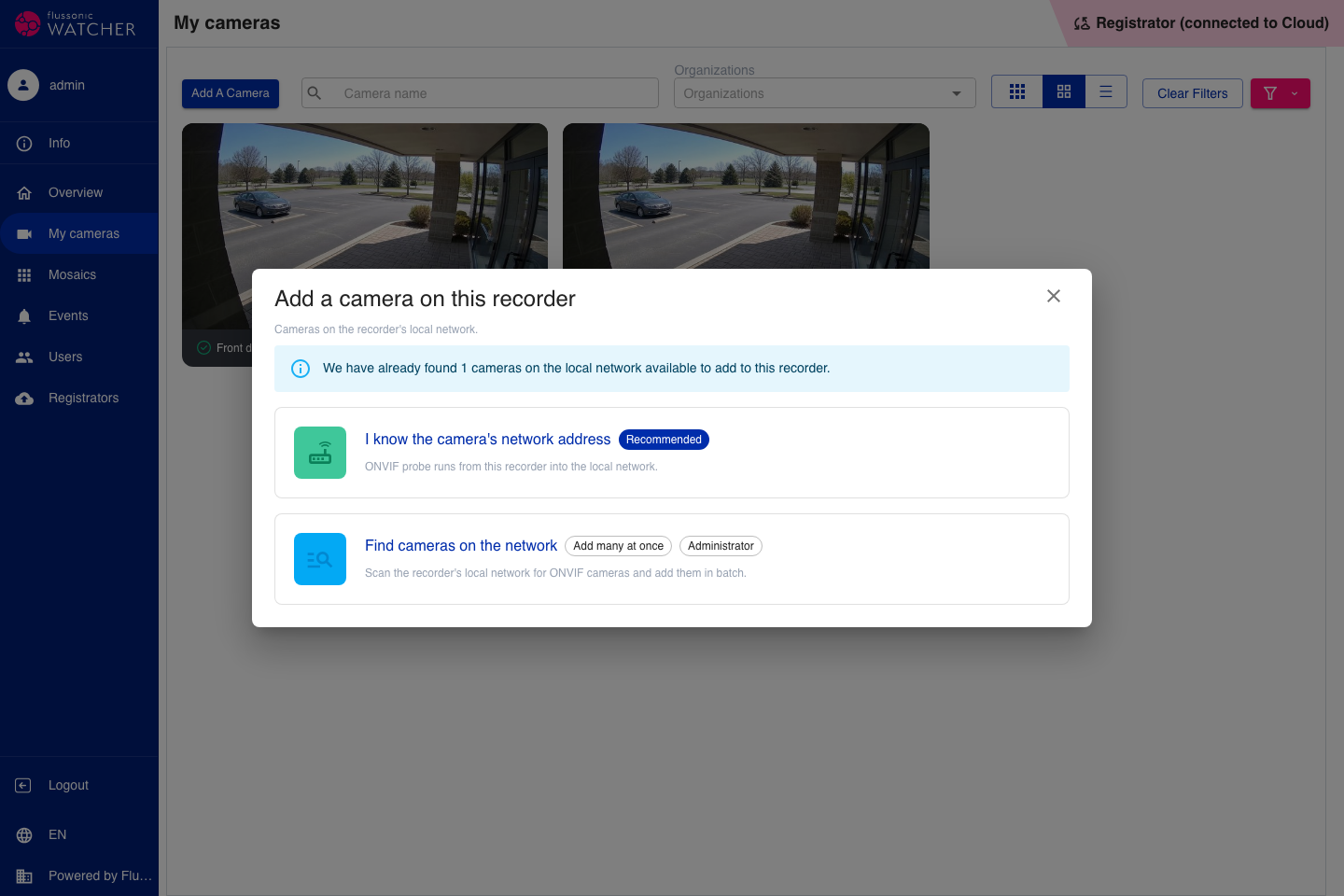This screenshot has height=896, width=1344.
Task: Click the My cameras video camera icon
Action: click(x=24, y=234)
